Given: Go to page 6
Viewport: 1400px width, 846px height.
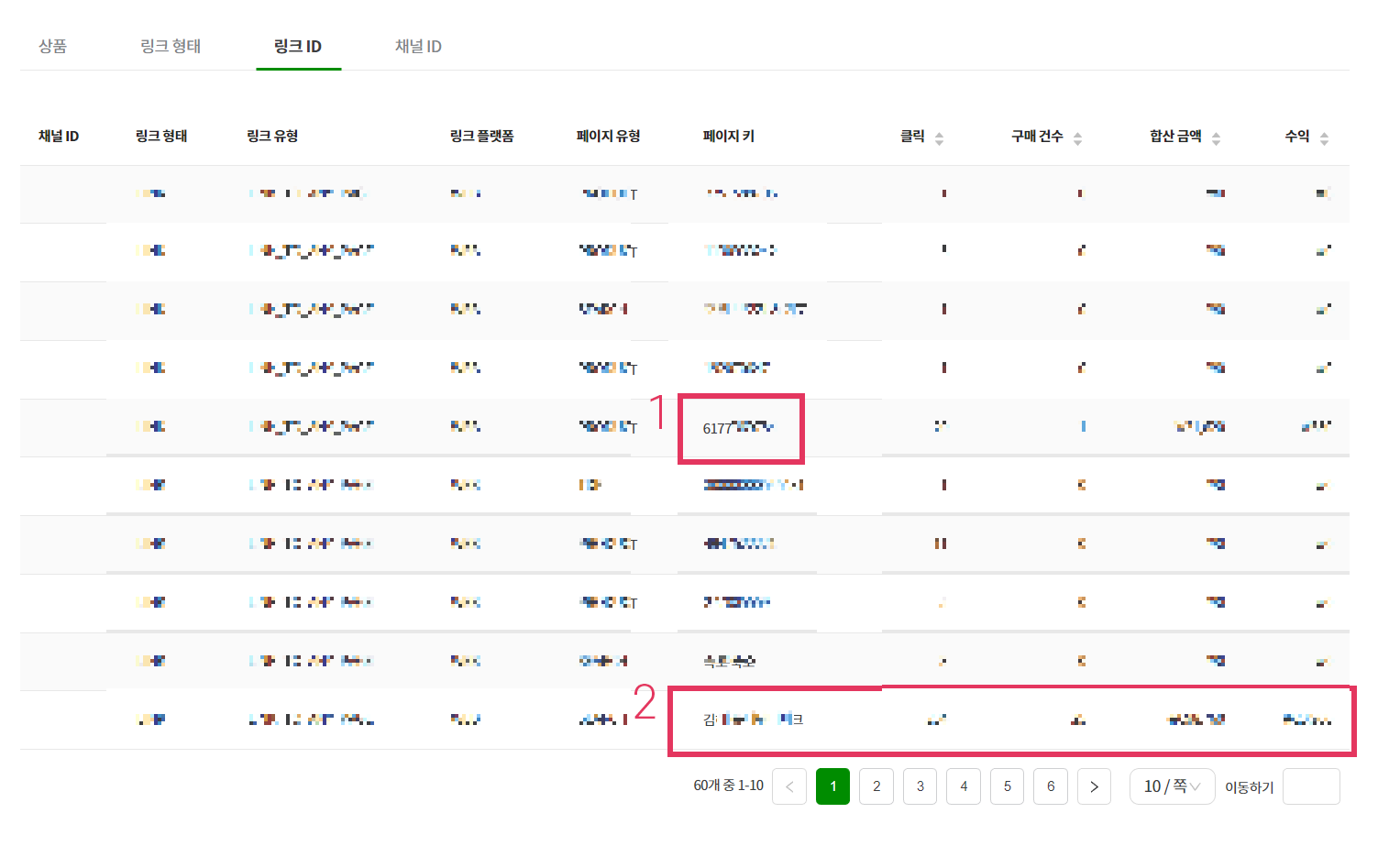Looking at the screenshot, I should pyautogui.click(x=1051, y=786).
